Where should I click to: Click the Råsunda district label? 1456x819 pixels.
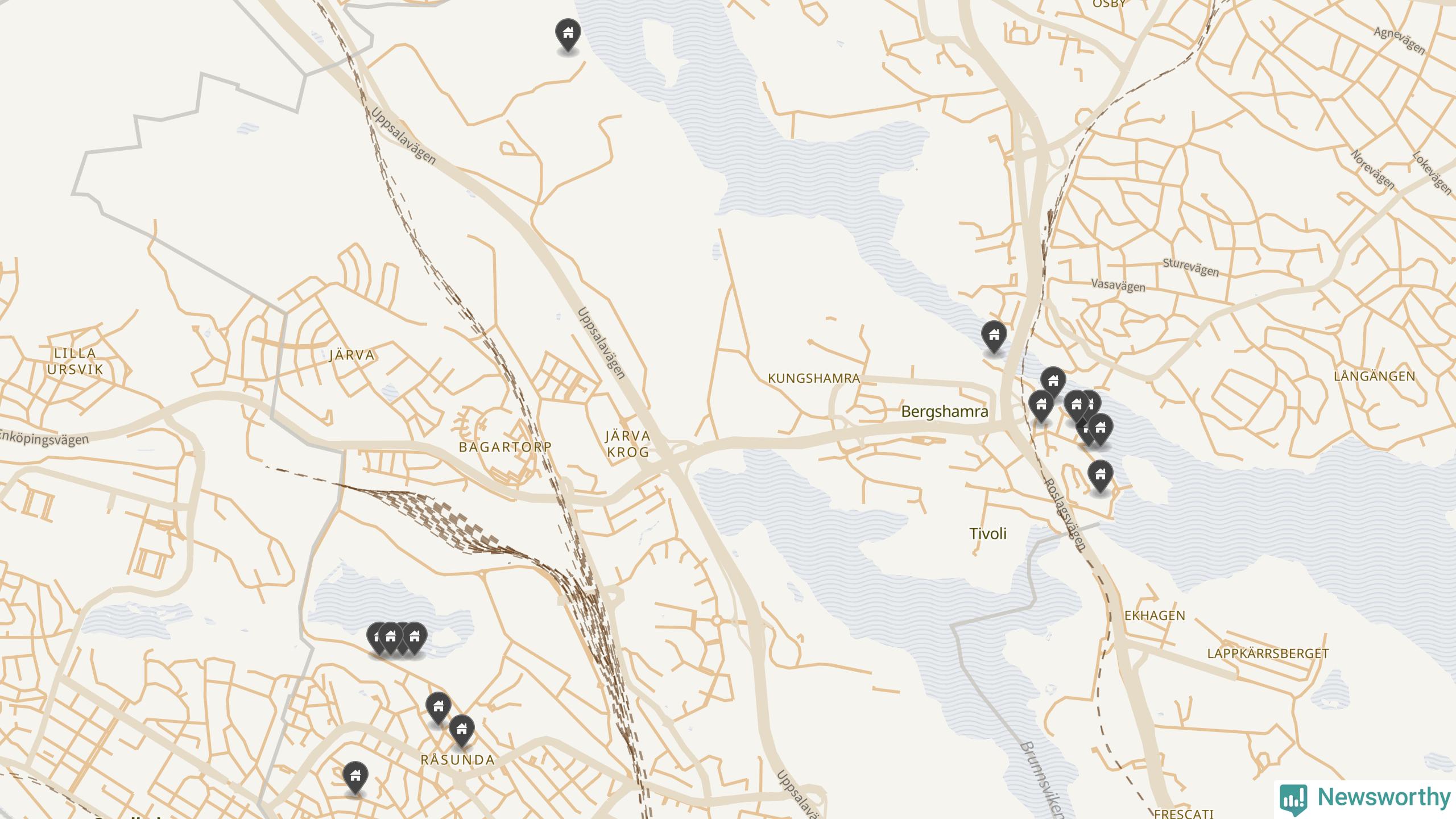pos(458,760)
